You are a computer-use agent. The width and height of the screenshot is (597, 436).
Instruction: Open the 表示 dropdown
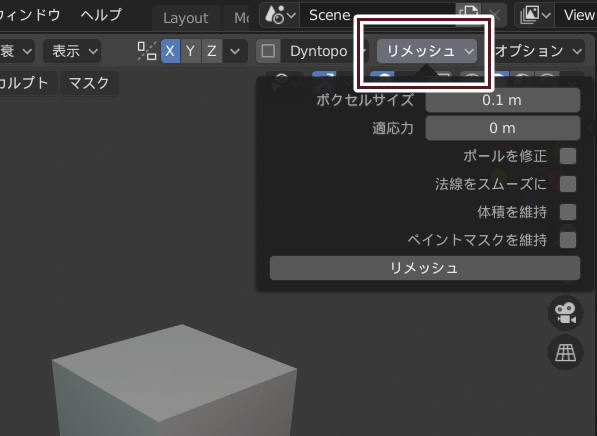pyautogui.click(x=72, y=51)
